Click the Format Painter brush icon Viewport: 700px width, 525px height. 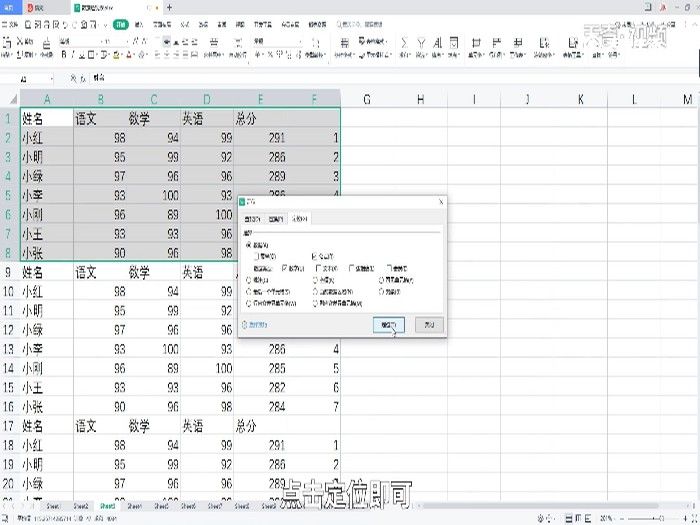coord(47,45)
